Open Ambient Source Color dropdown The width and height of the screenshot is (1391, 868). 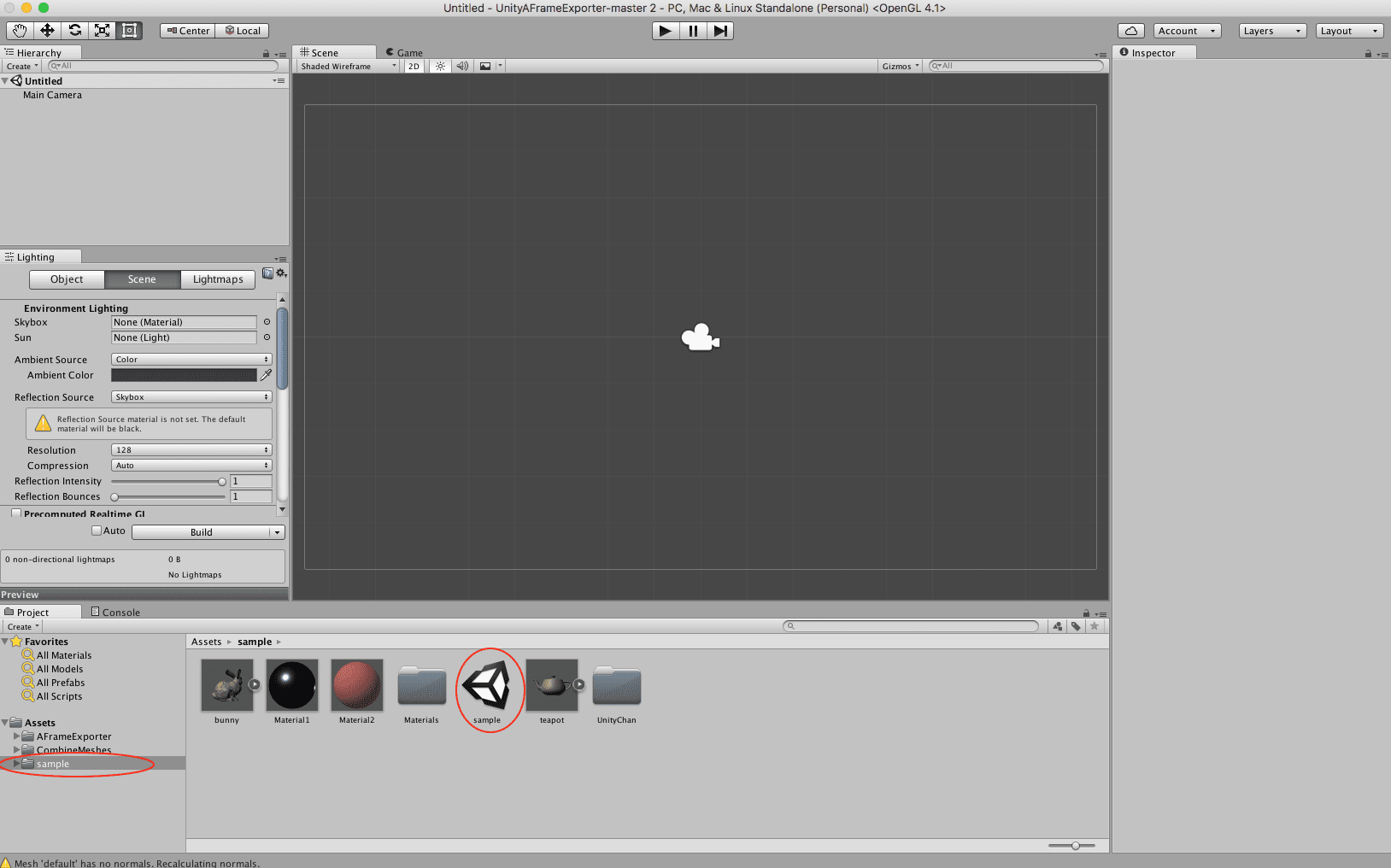pyautogui.click(x=191, y=360)
